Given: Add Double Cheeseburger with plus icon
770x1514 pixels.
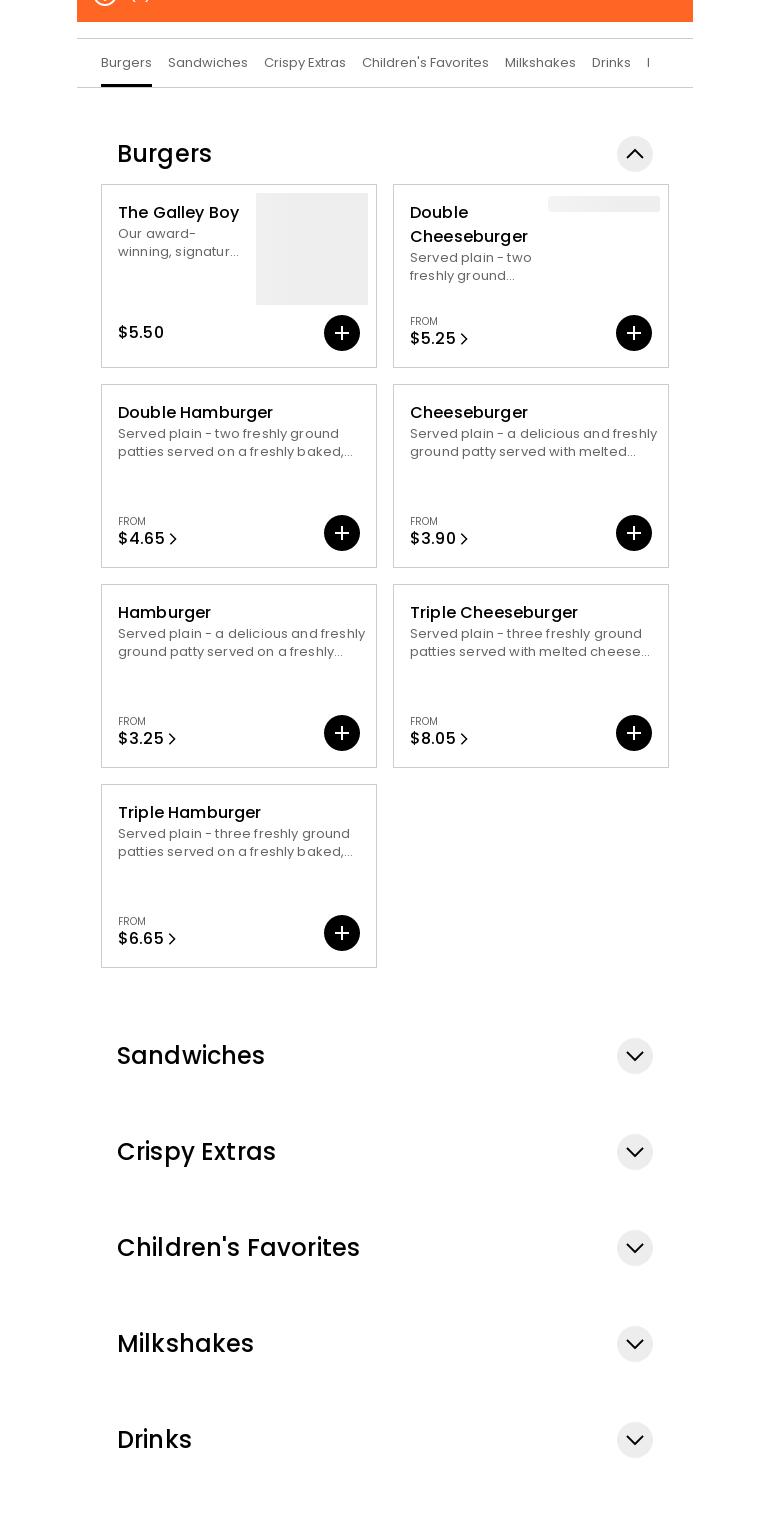Looking at the screenshot, I should [x=634, y=333].
